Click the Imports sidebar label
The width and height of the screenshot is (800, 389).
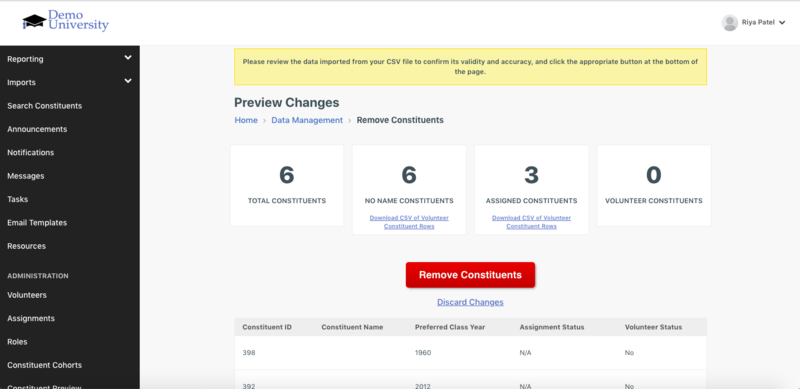(21, 83)
